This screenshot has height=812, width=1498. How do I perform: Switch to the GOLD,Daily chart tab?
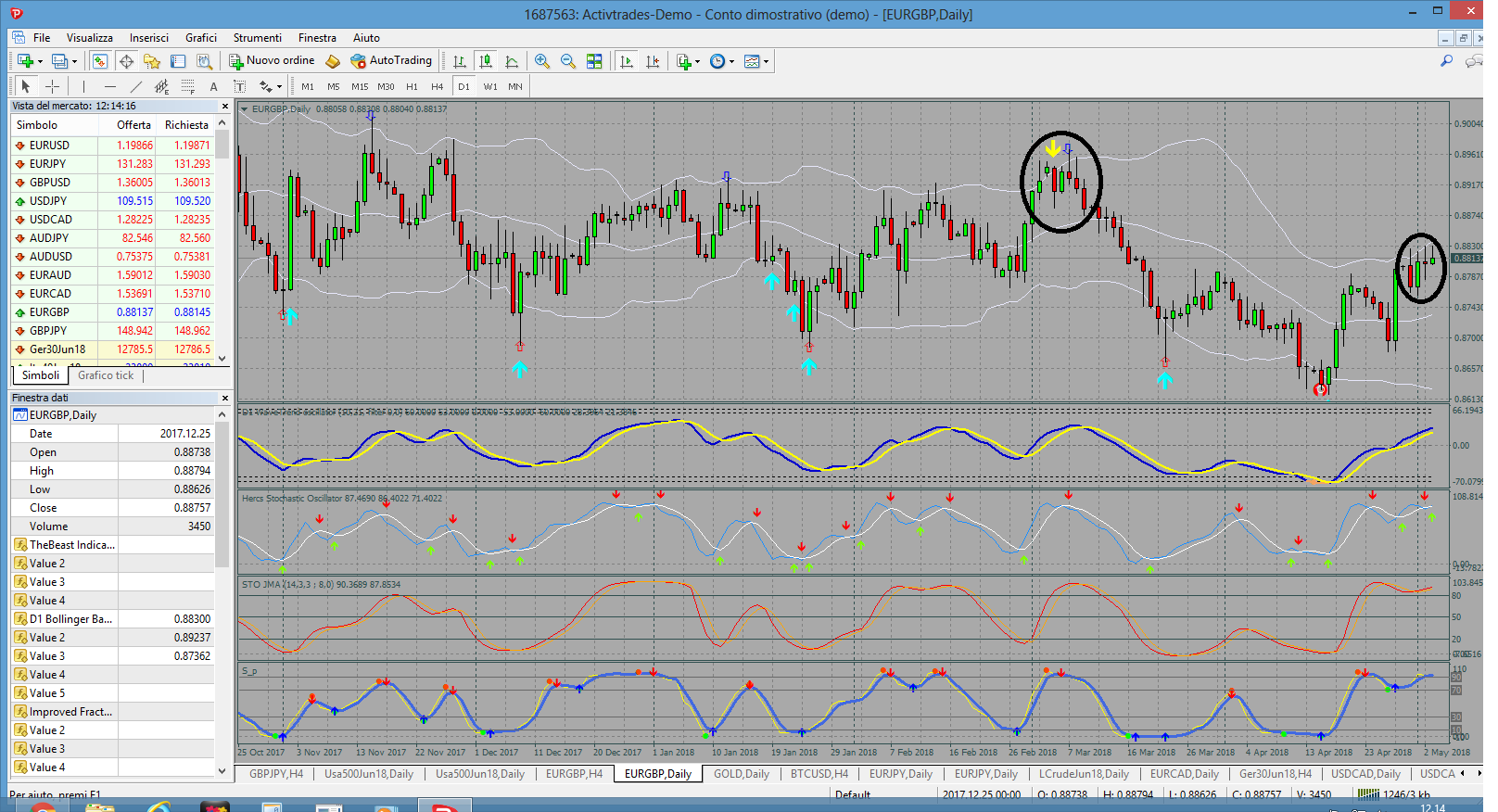(741, 774)
